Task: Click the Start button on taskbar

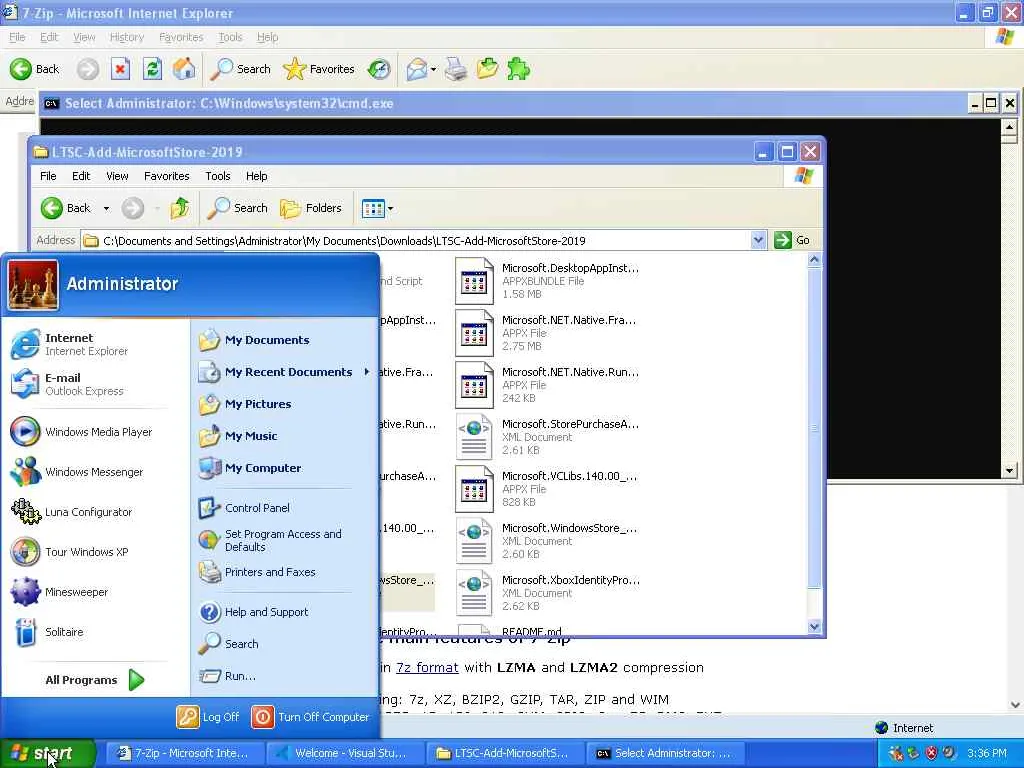Action: tap(48, 753)
